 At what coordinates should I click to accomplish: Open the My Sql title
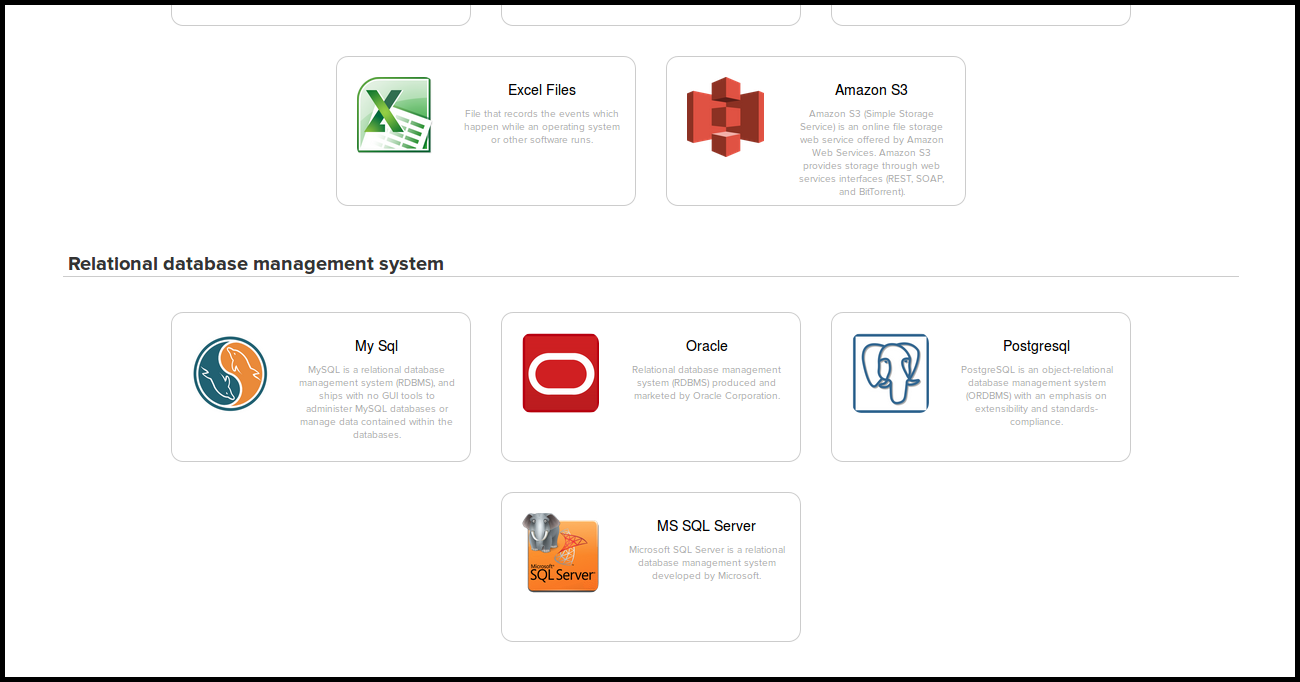click(x=377, y=346)
